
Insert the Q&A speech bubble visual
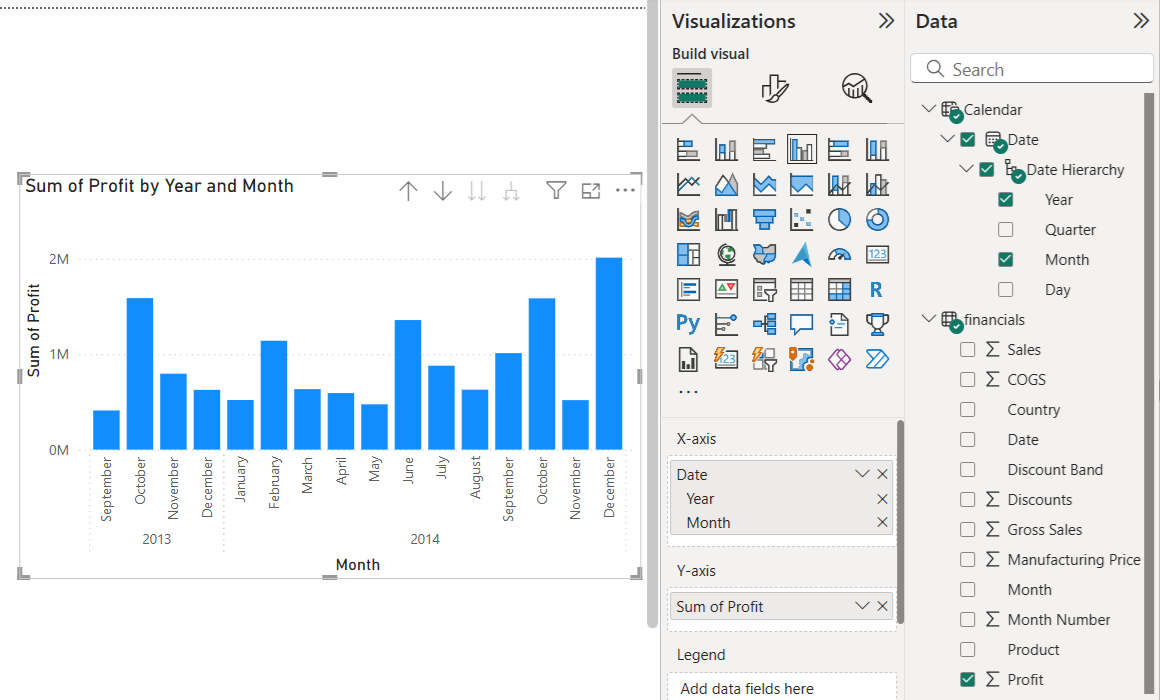pos(801,323)
